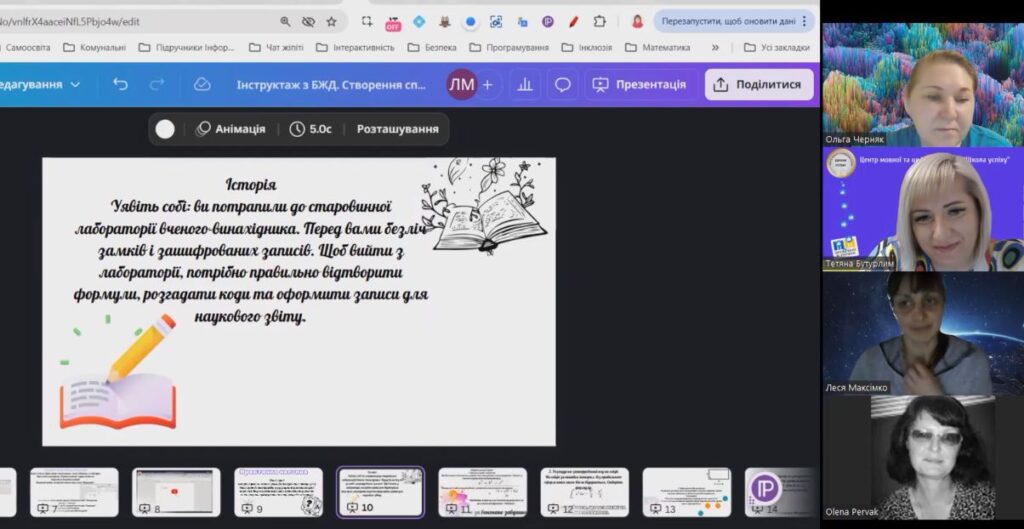Open the brown cat extension icon

[x=445, y=22]
